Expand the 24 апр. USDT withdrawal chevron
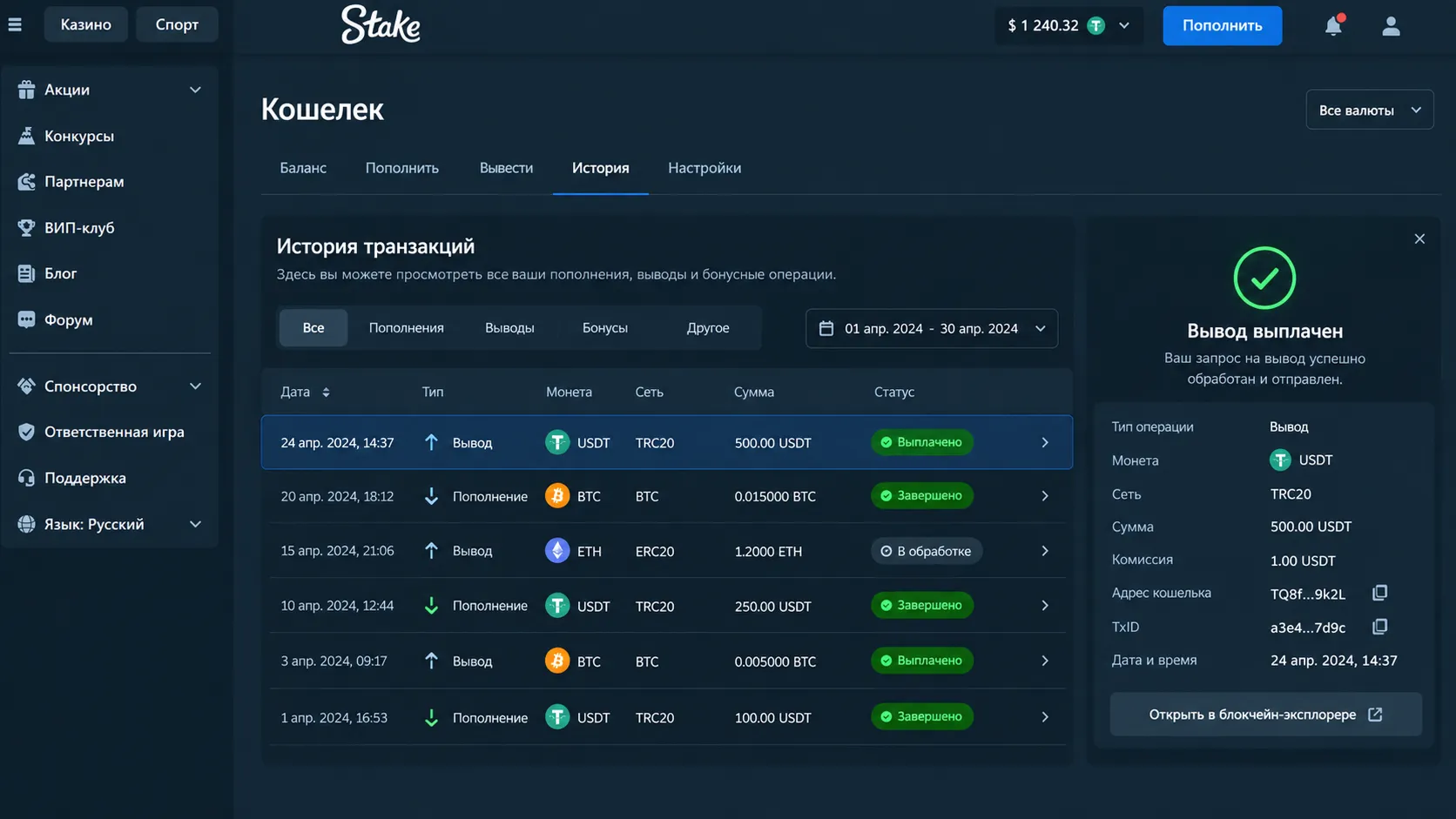Viewport: 1456px width, 819px height. (x=1045, y=442)
